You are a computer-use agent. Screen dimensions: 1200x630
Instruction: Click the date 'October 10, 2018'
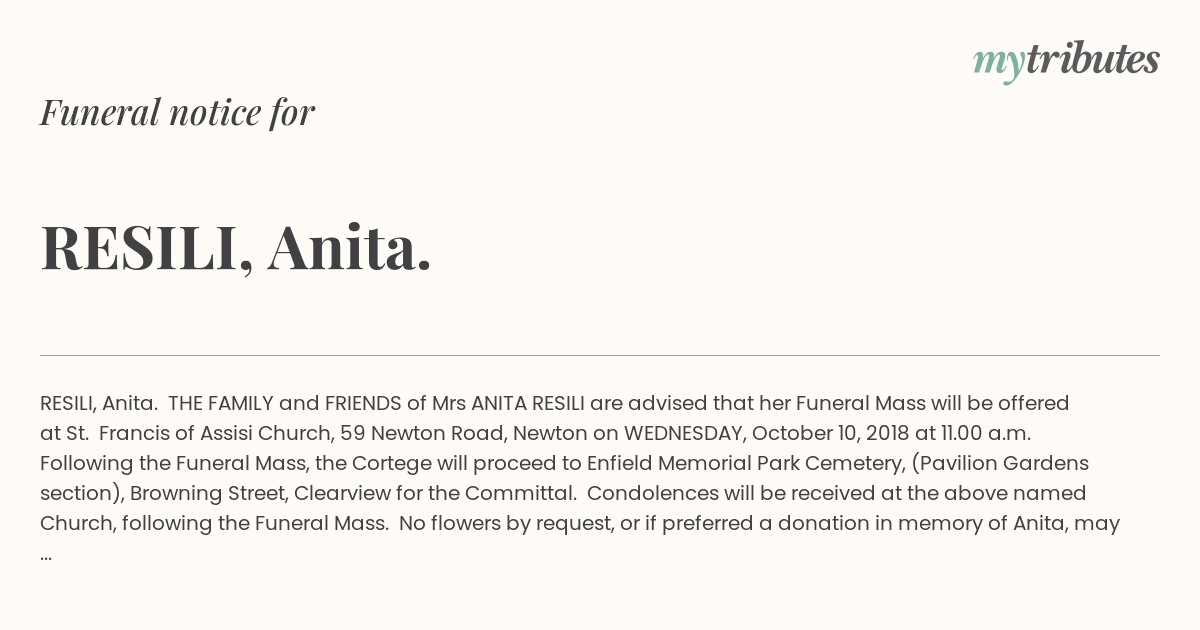[x=830, y=433]
